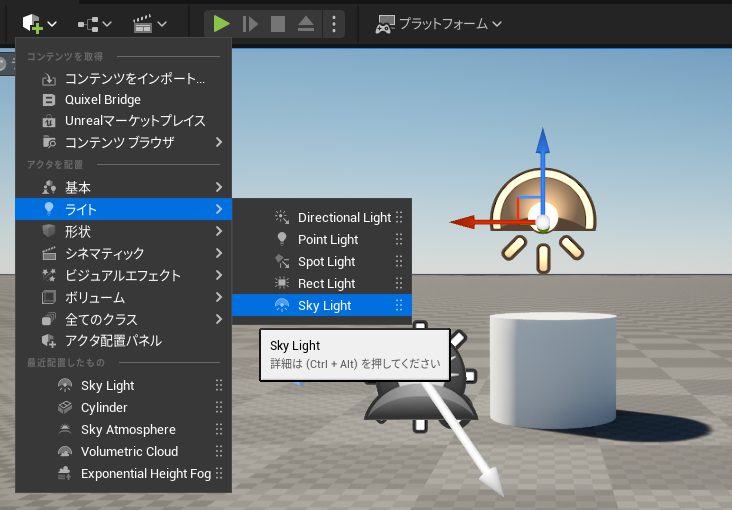Screen dimensions: 732x510
Task: Click the white cylinder in the viewport
Action: 552,370
